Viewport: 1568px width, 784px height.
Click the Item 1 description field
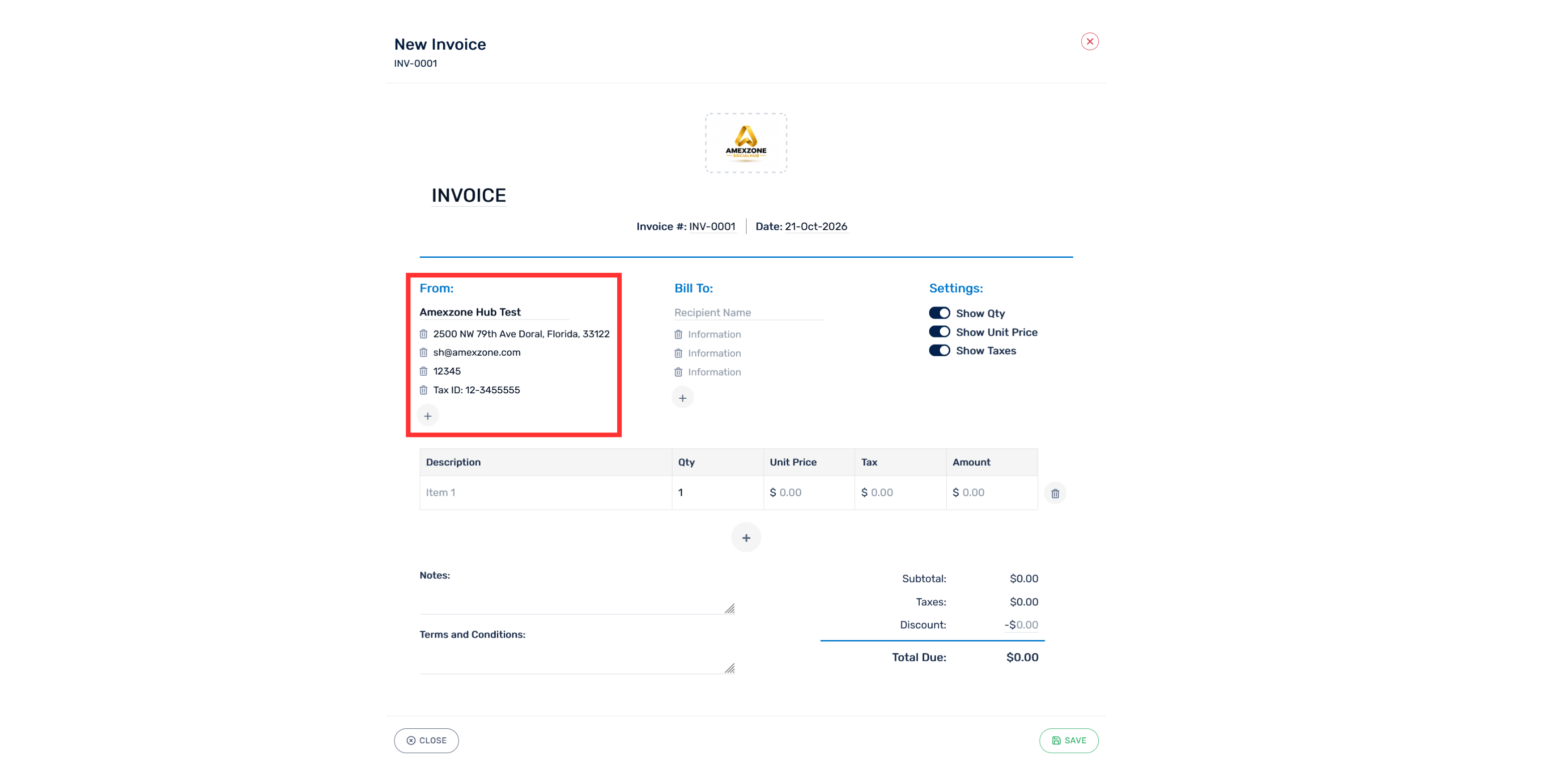(x=546, y=493)
